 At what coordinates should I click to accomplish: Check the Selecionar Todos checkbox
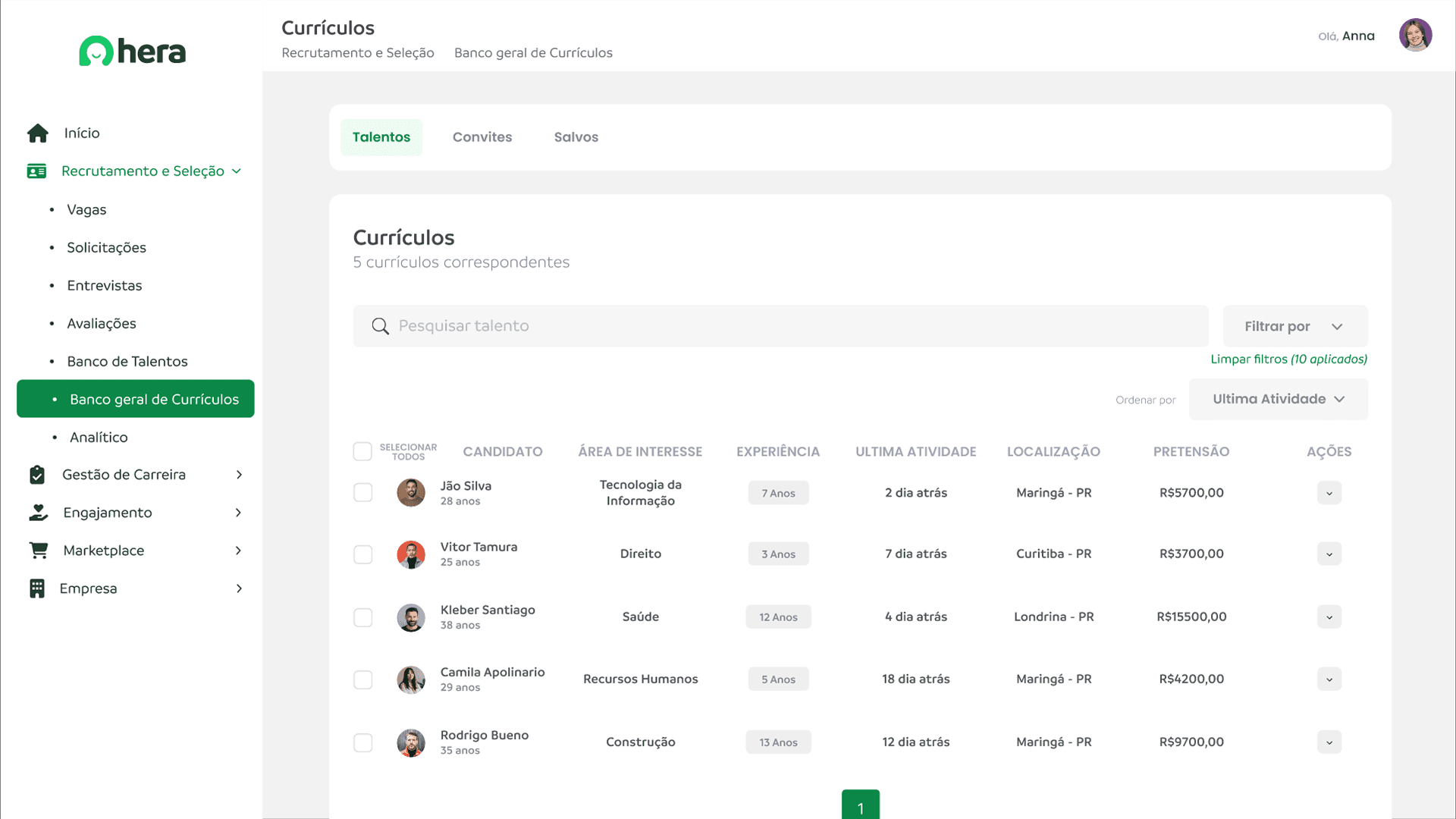[x=362, y=452]
